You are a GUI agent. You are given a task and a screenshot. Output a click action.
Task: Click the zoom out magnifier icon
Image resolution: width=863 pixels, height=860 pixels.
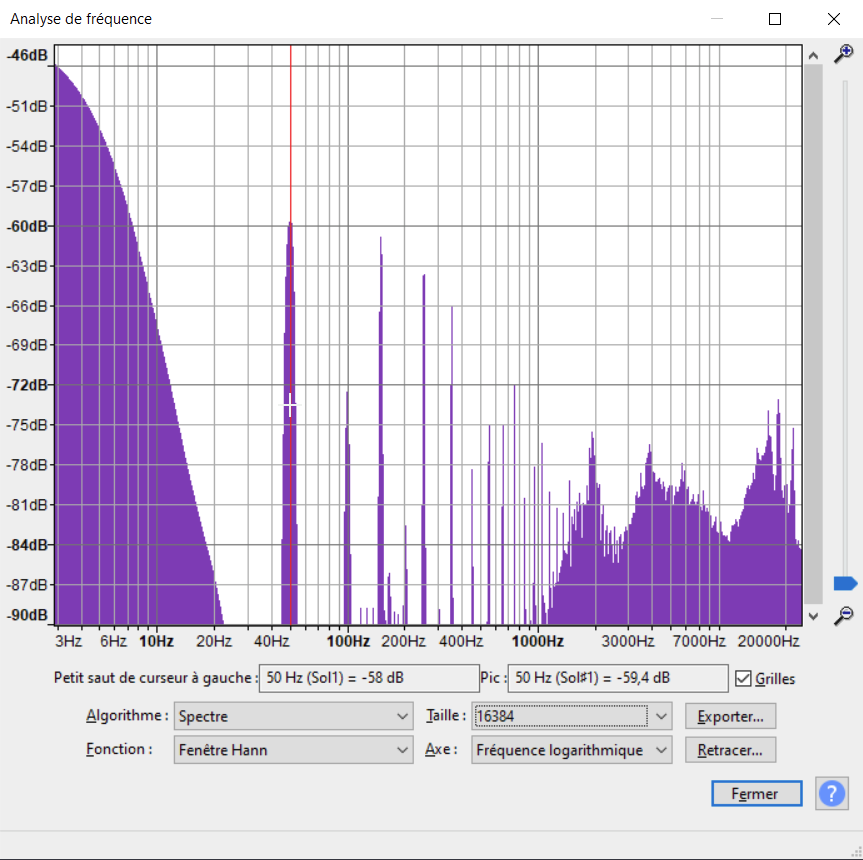pos(844,614)
